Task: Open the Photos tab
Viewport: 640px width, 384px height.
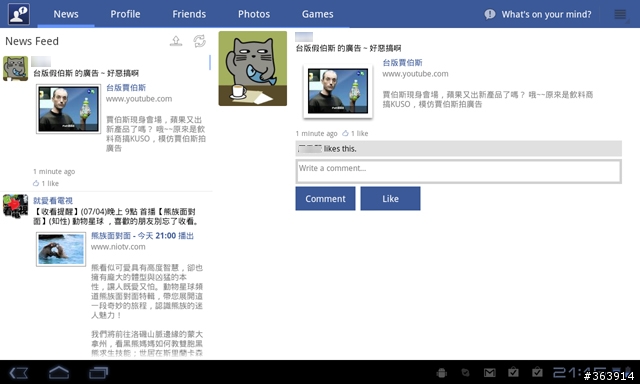Action: coord(254,14)
